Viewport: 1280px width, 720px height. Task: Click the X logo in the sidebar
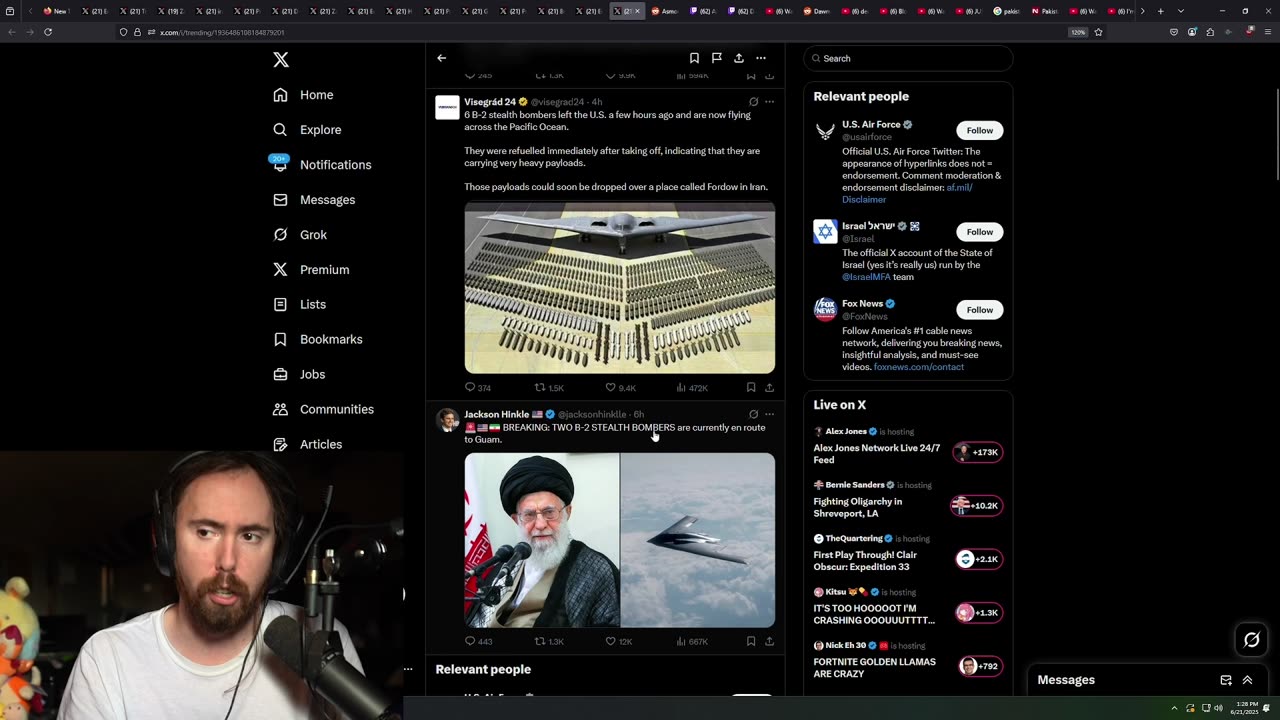281,60
